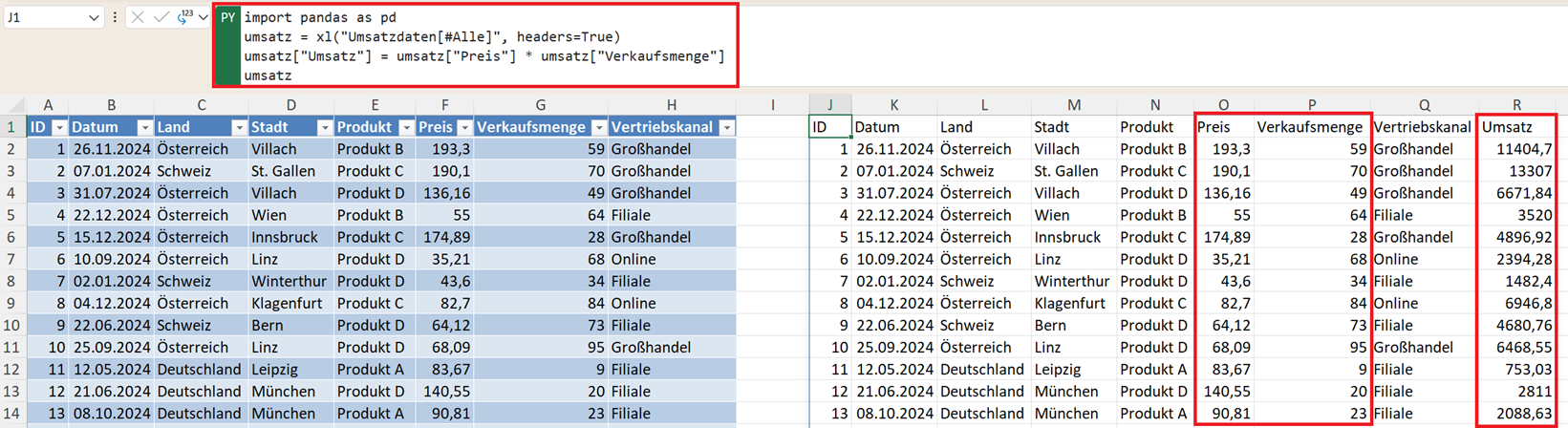
Task: Select row header 7
Action: click(11, 259)
